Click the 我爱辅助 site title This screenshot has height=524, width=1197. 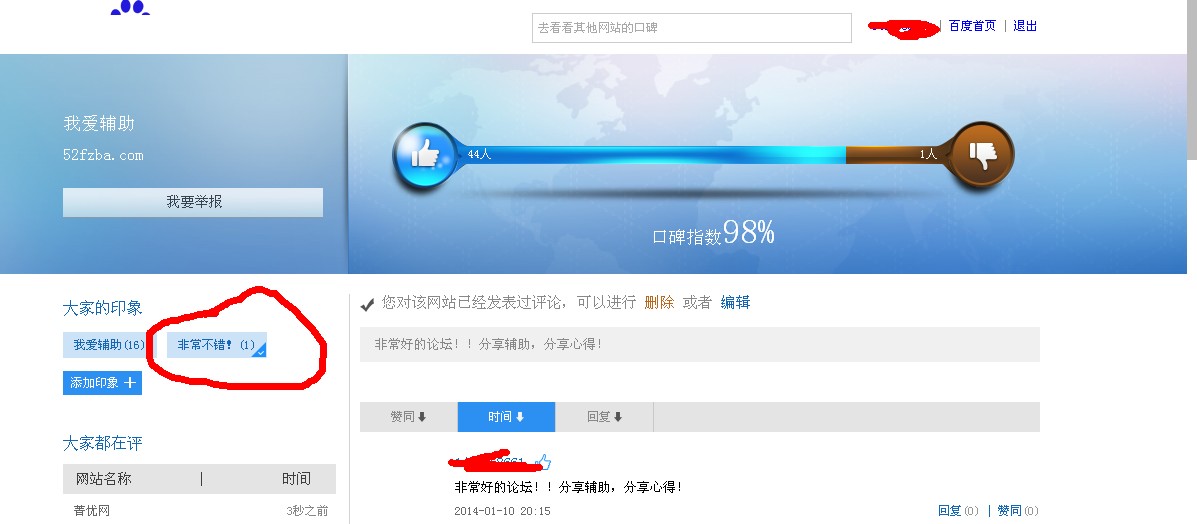[99, 124]
